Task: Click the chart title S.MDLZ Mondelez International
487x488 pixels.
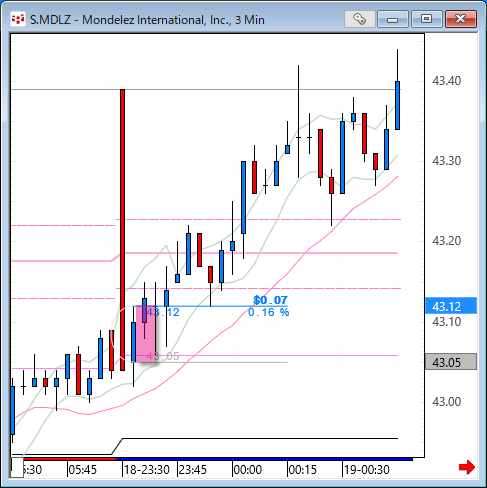Action: point(147,20)
